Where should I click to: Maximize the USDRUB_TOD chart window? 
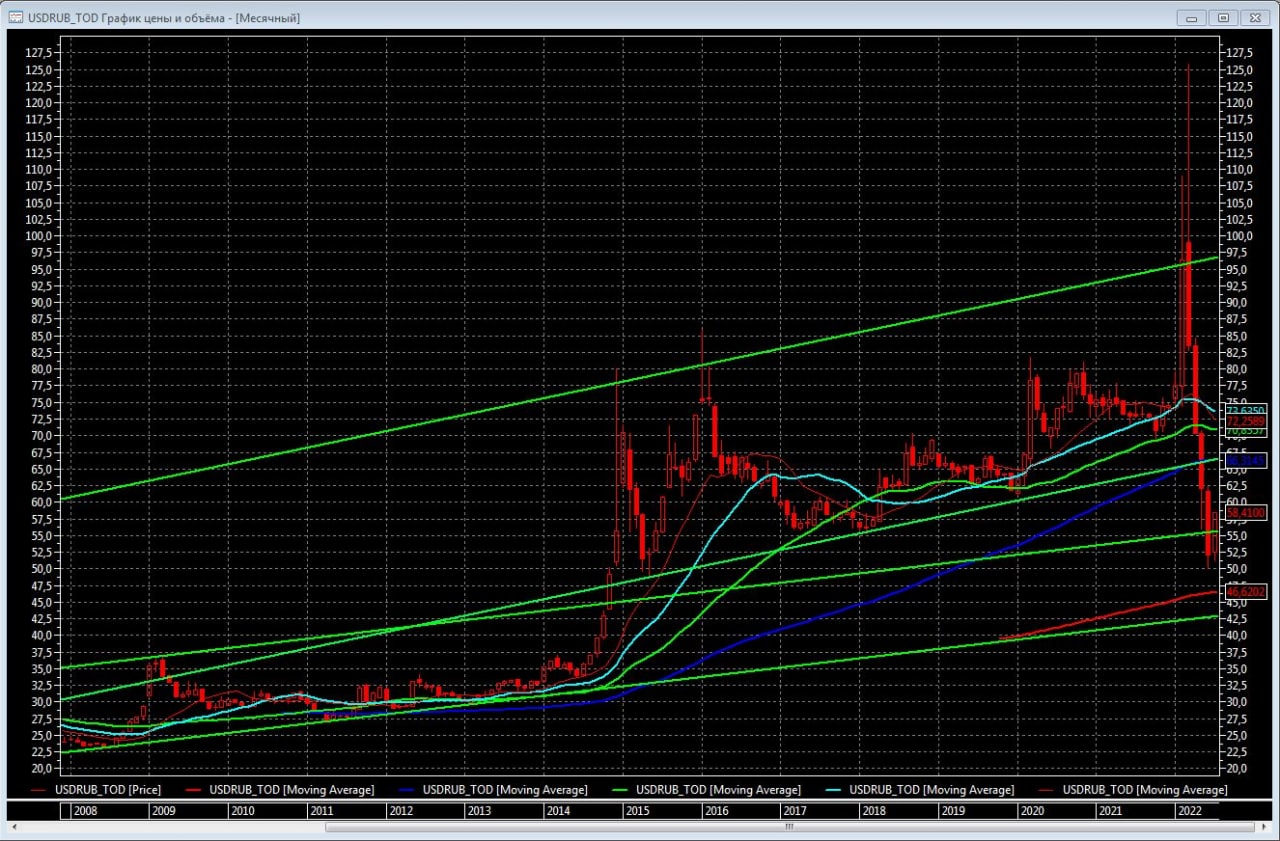pos(1223,17)
